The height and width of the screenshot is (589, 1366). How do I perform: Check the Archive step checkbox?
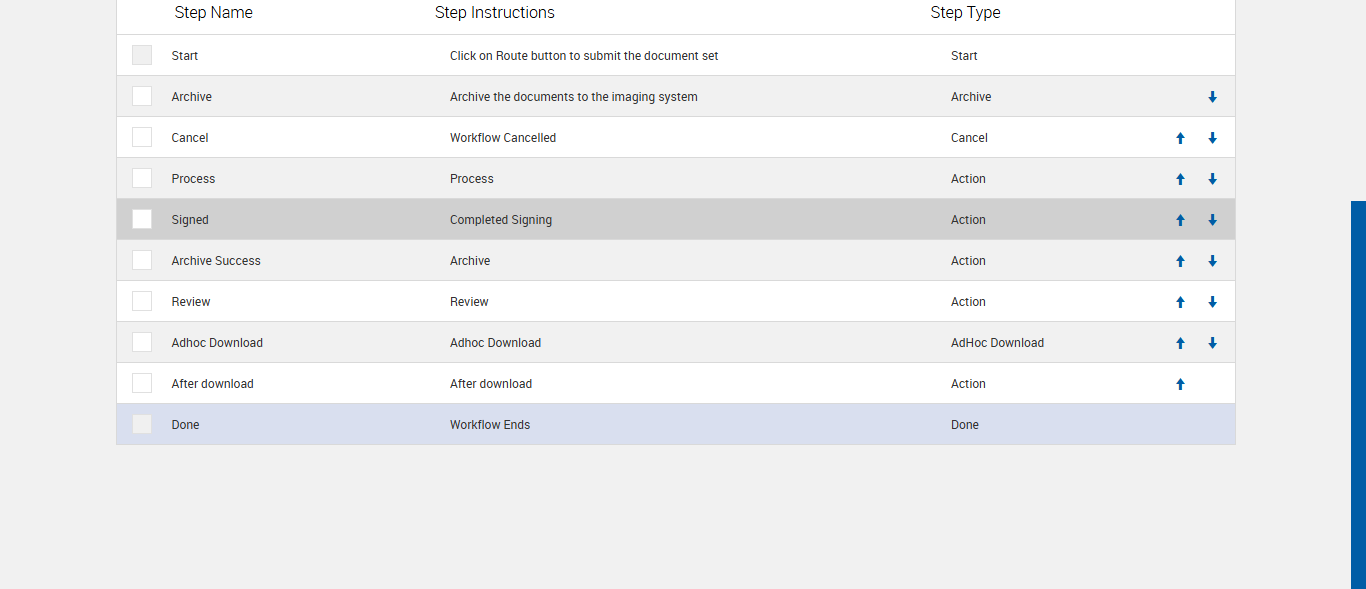(x=142, y=96)
